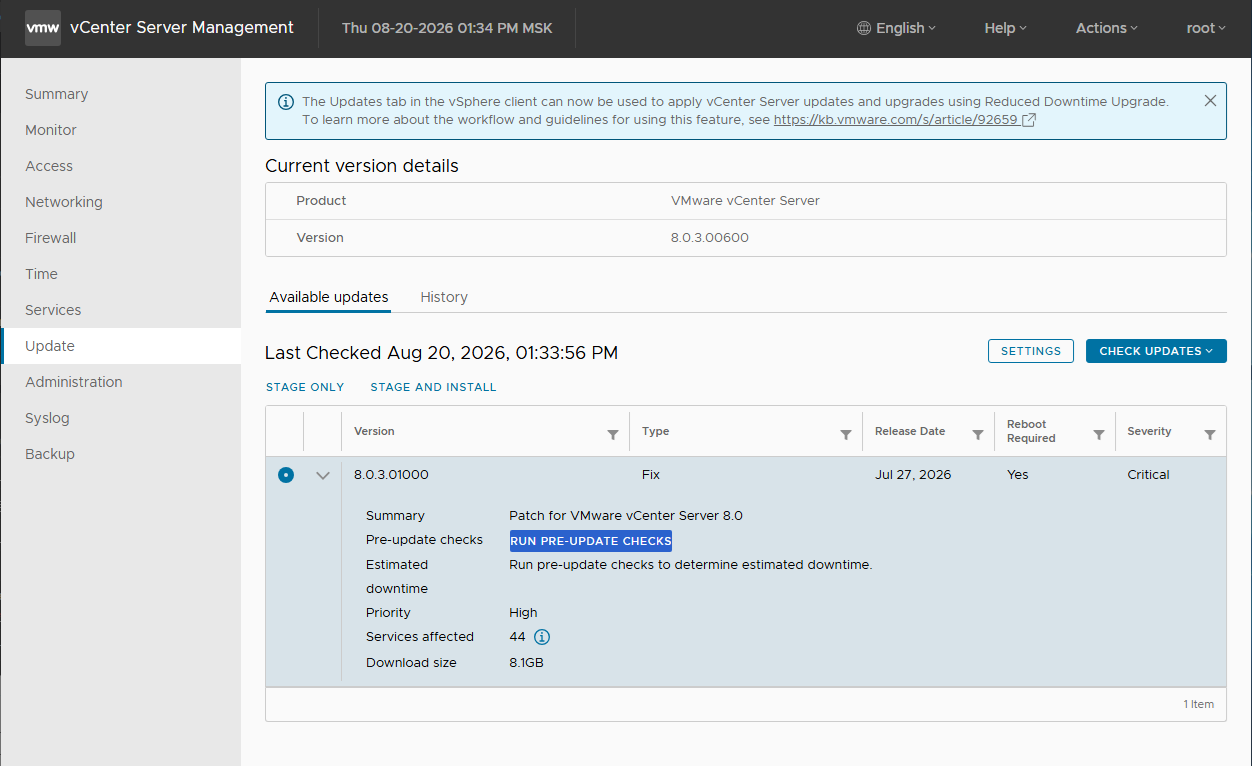The width and height of the screenshot is (1252, 766).
Task: Filter the Version column
Action: [613, 435]
